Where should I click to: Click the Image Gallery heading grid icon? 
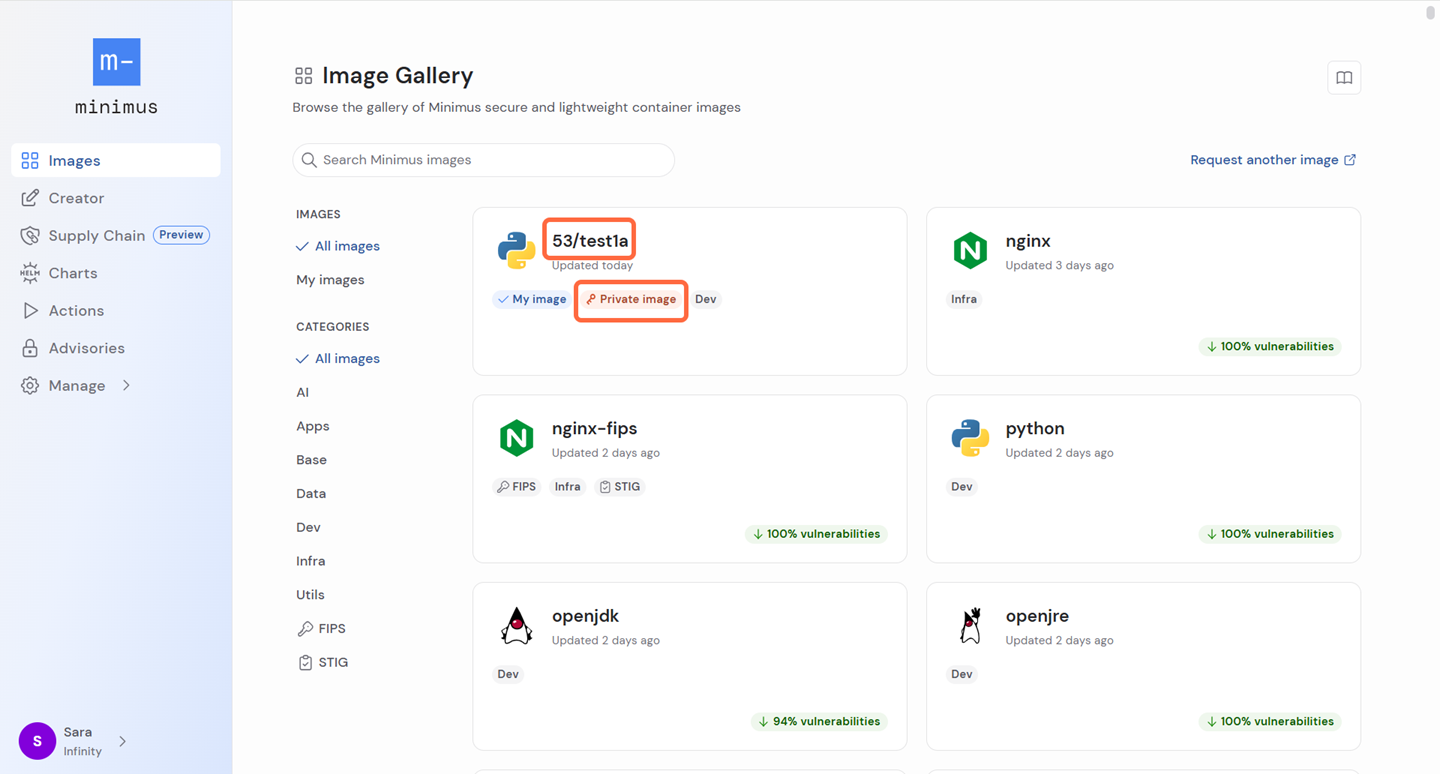304,76
